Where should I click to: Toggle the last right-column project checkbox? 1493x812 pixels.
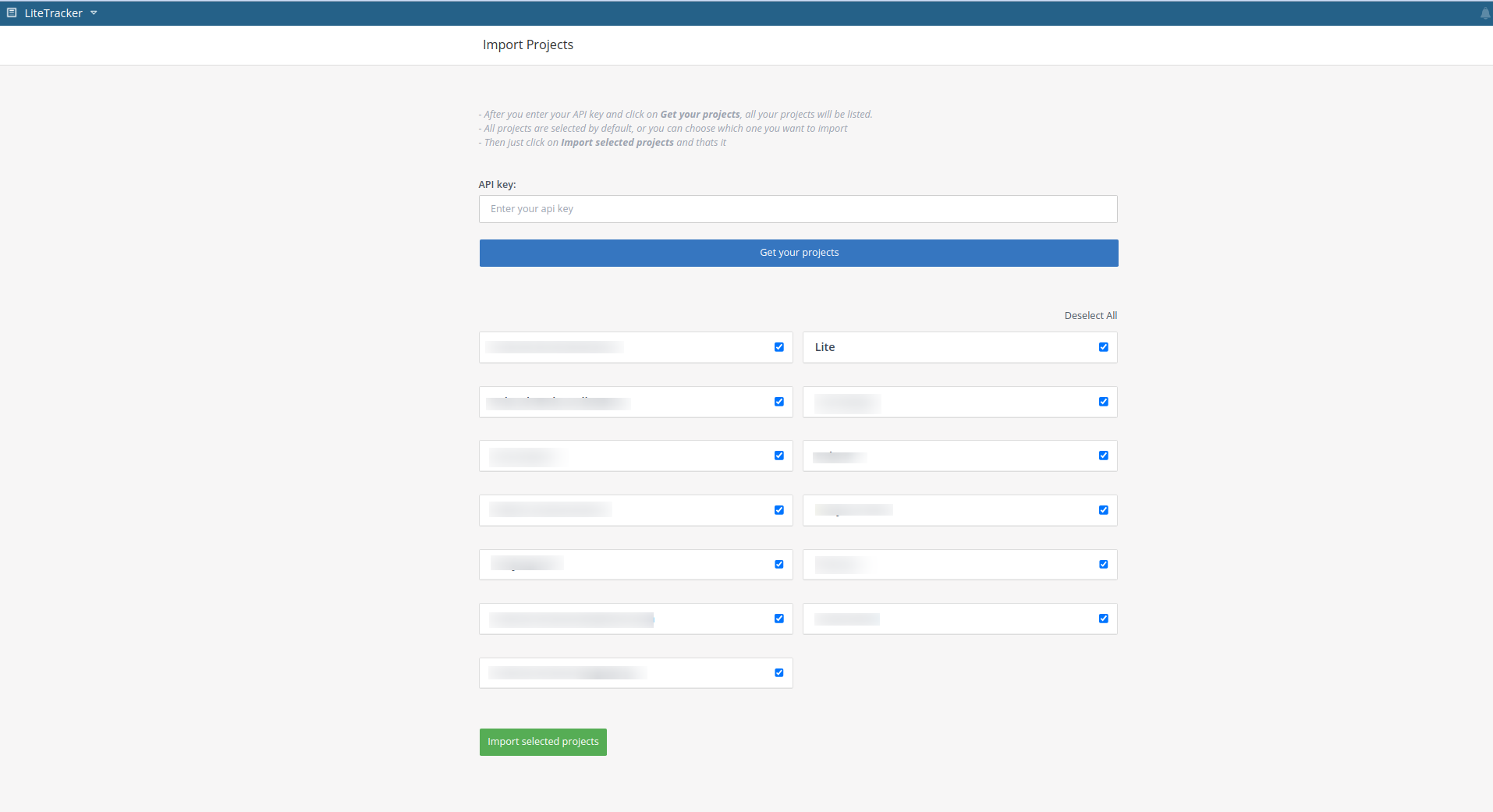[x=1103, y=619]
